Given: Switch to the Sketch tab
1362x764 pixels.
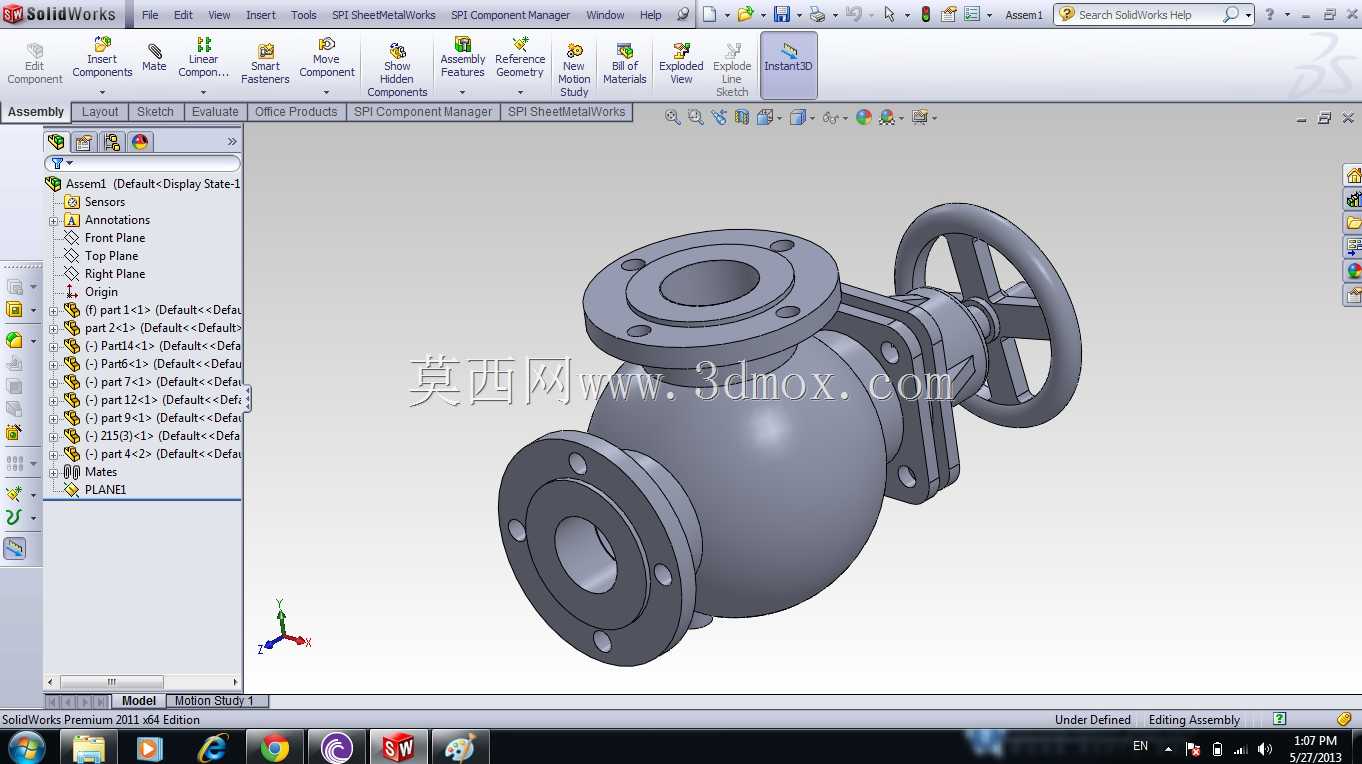Looking at the screenshot, I should tap(155, 112).
